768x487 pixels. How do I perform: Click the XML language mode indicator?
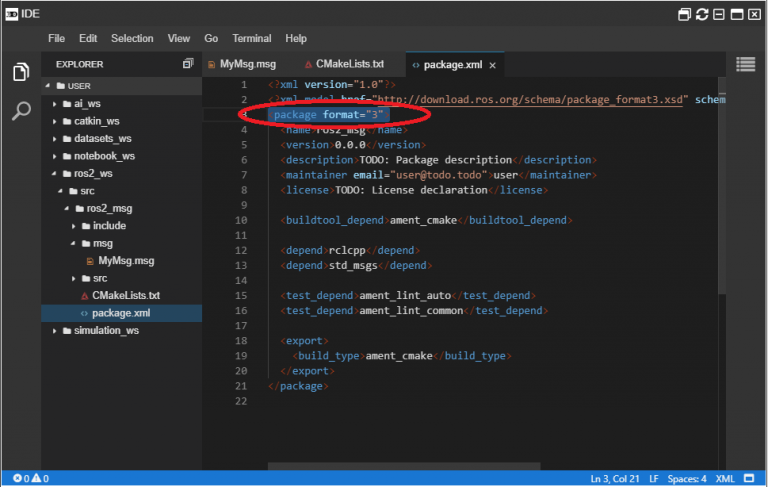click(x=725, y=479)
